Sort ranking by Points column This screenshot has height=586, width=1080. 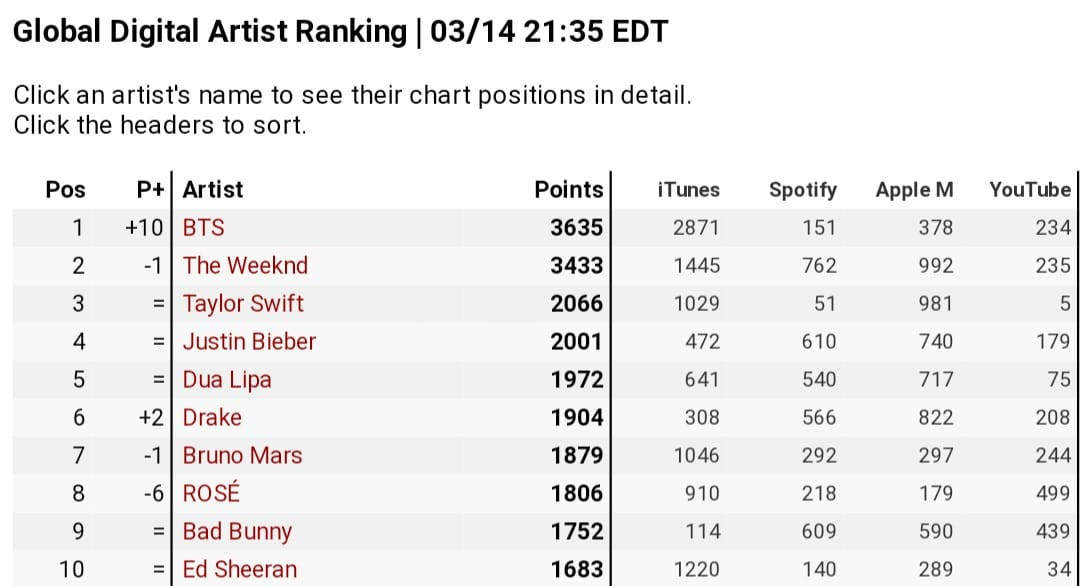[569, 190]
